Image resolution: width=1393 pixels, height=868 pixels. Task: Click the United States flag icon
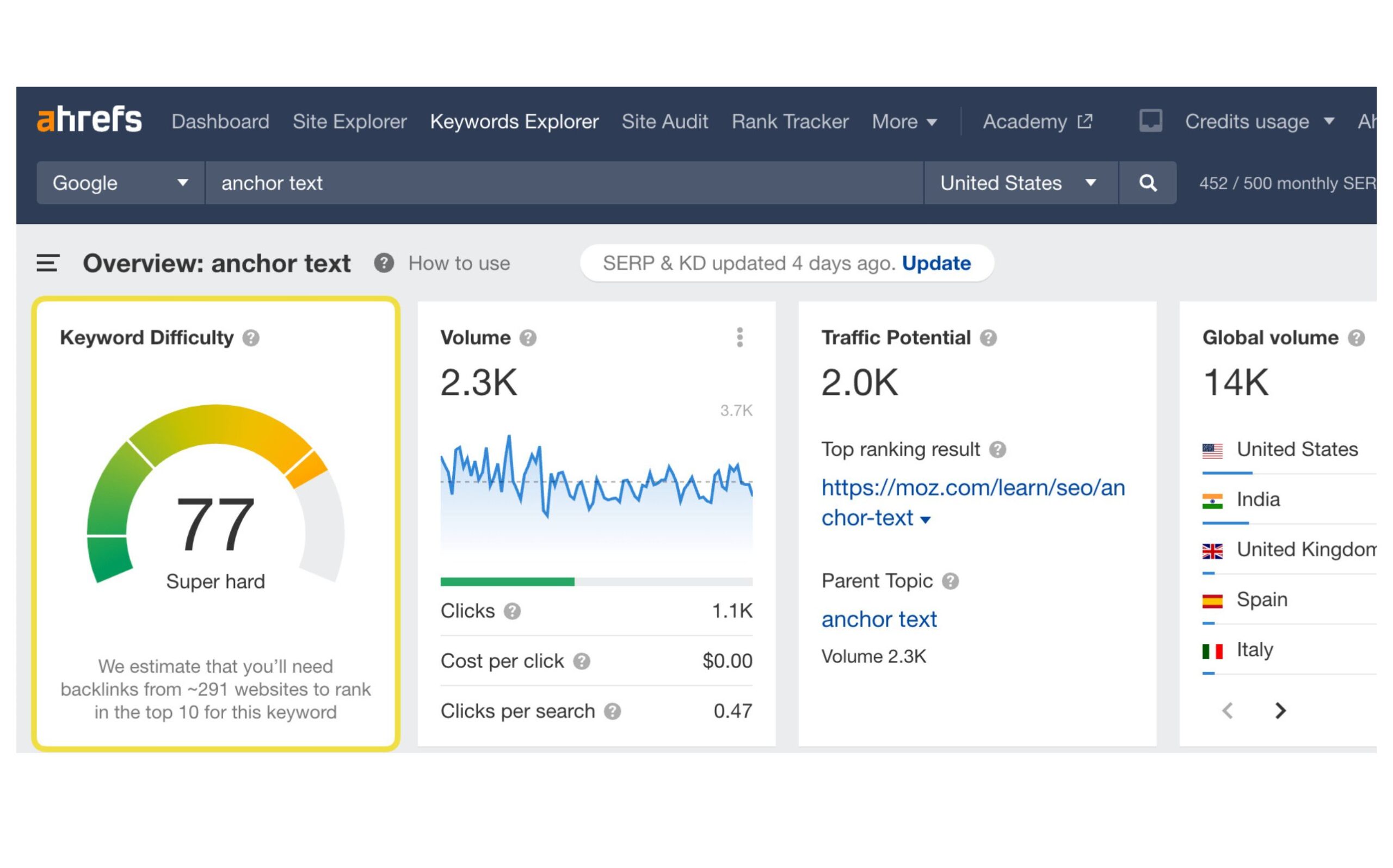[1212, 450]
